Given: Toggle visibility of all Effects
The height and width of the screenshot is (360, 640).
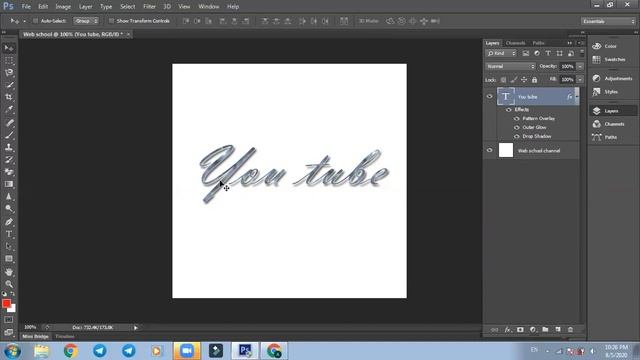Looking at the screenshot, I should tap(509, 110).
